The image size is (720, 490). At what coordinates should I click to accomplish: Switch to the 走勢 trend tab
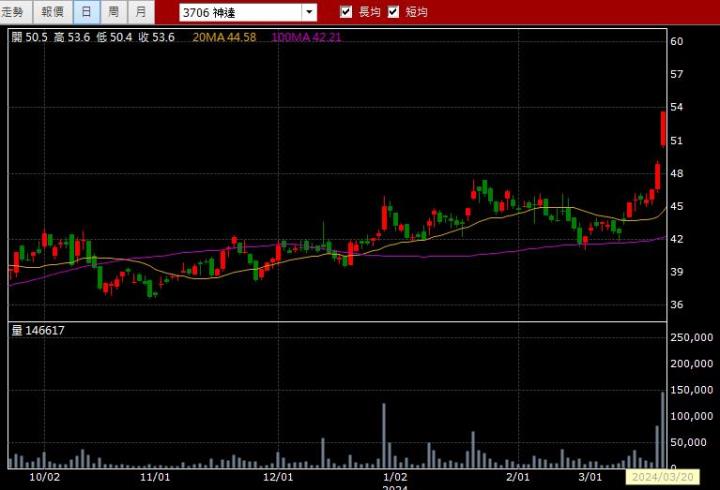(18, 12)
